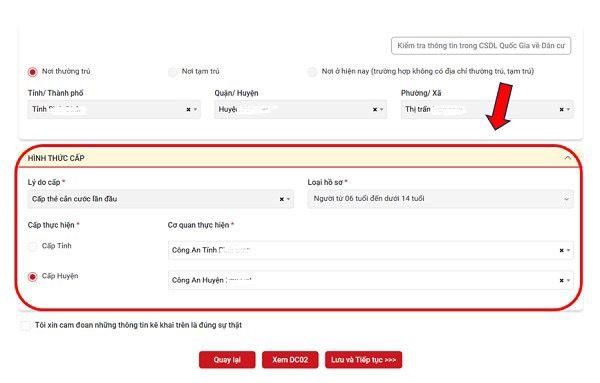This screenshot has width=600, height=383.
Task: Click Kiểm tra thông tin trong CSDL button
Action: 481,46
